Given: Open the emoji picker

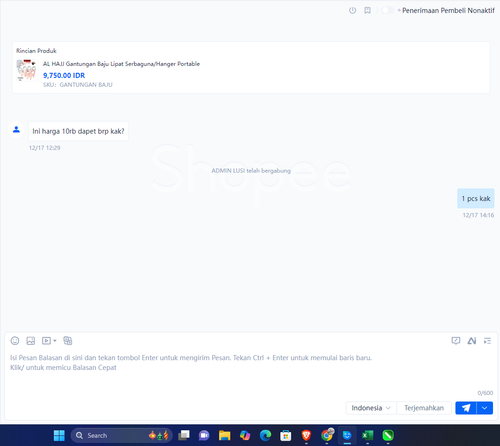Looking at the screenshot, I should point(15,341).
